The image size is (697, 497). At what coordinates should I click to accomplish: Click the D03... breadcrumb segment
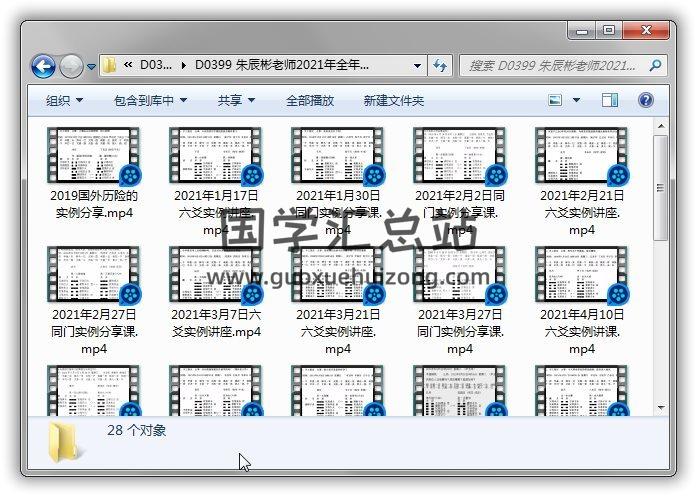click(156, 65)
